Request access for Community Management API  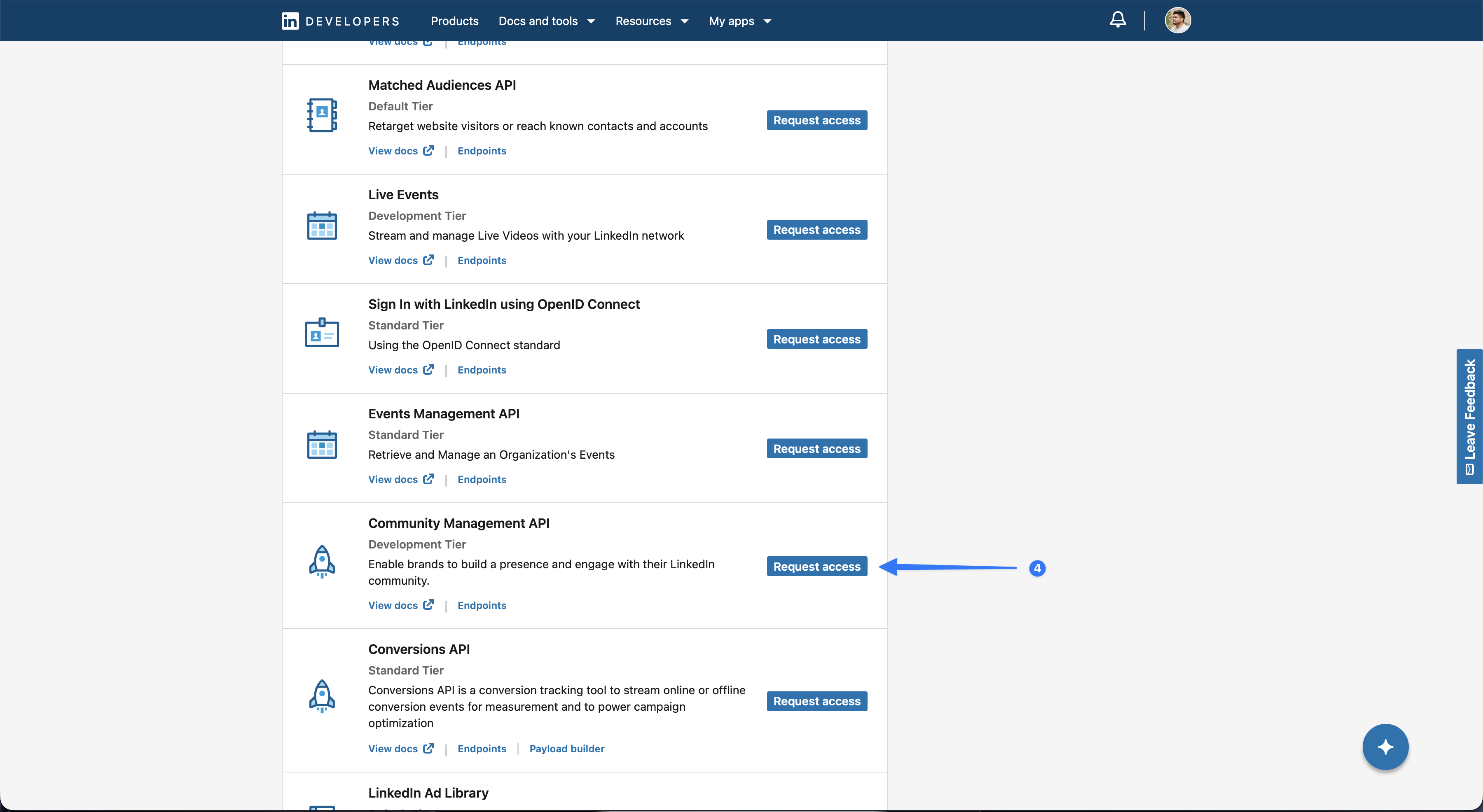(x=816, y=566)
